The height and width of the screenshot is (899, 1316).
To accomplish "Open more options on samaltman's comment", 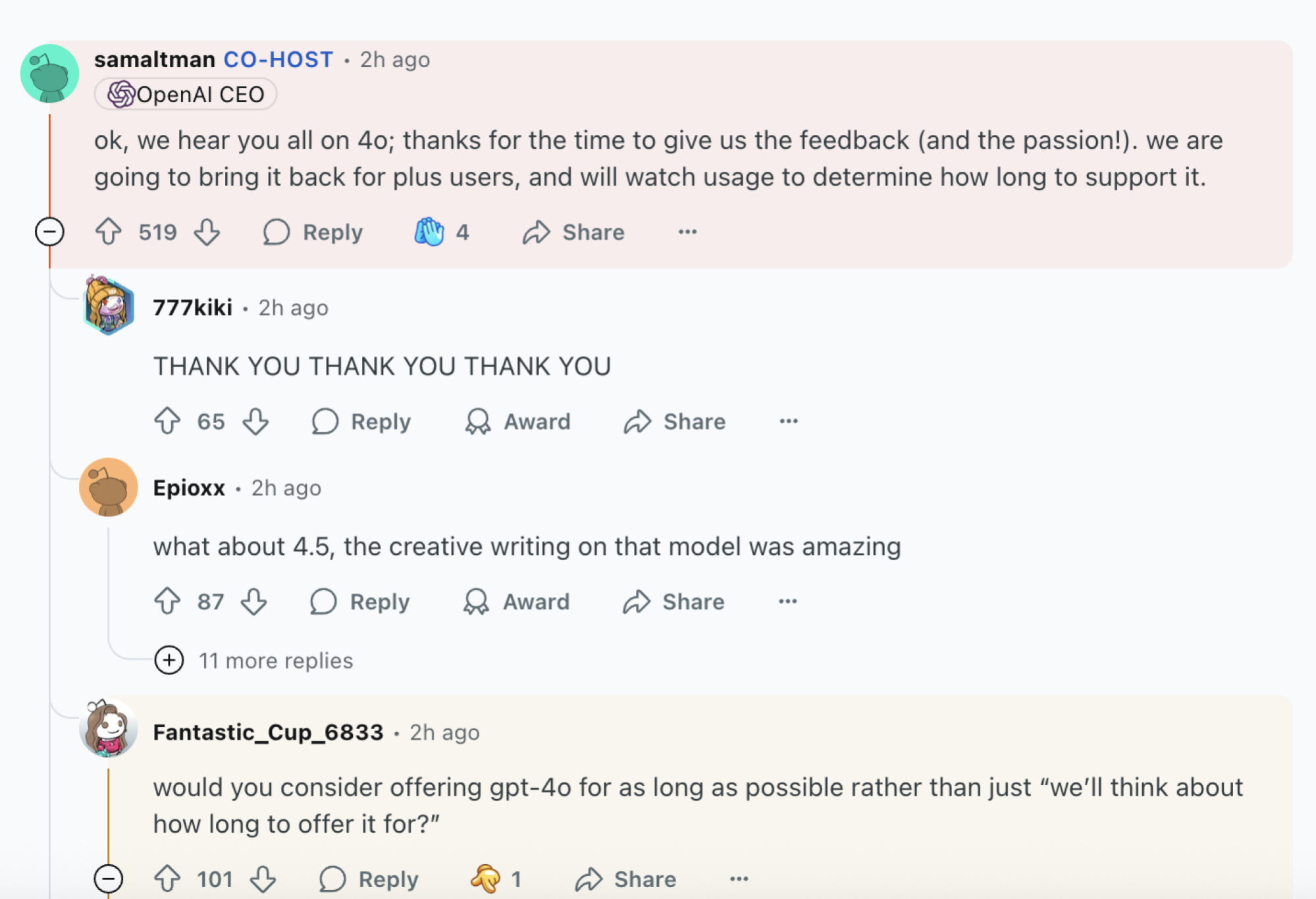I will coord(687,232).
